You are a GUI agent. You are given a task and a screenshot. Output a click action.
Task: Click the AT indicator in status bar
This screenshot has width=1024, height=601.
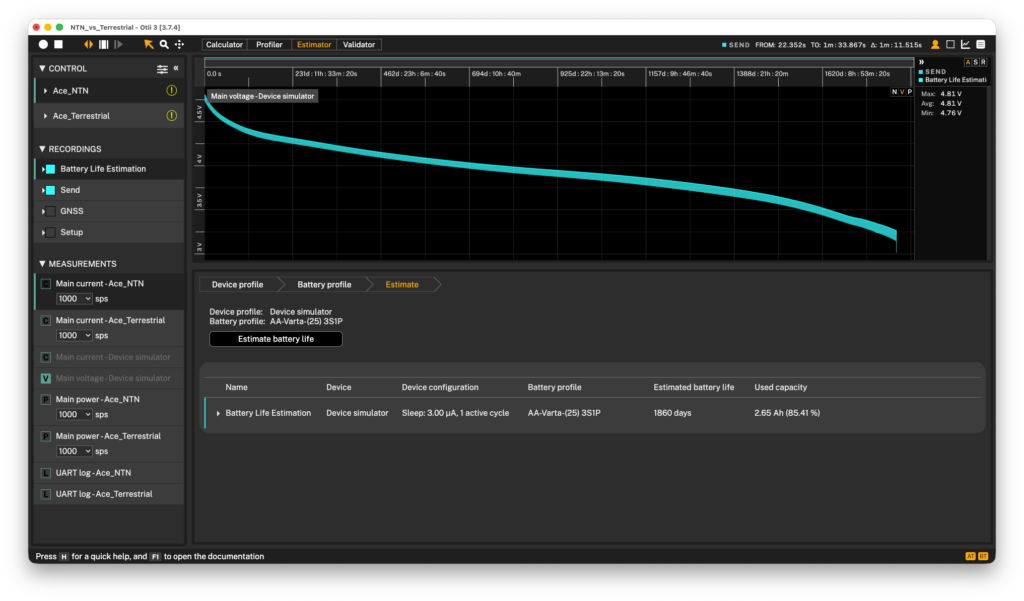coord(970,557)
